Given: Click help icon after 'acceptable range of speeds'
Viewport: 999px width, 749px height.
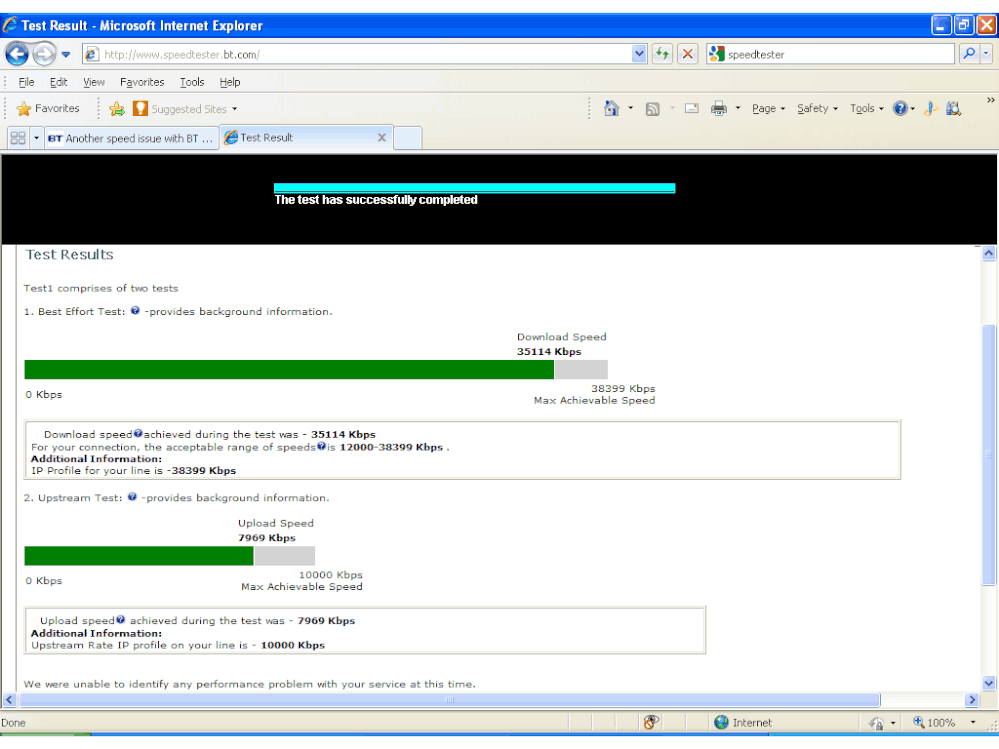Looking at the screenshot, I should pos(321,446).
